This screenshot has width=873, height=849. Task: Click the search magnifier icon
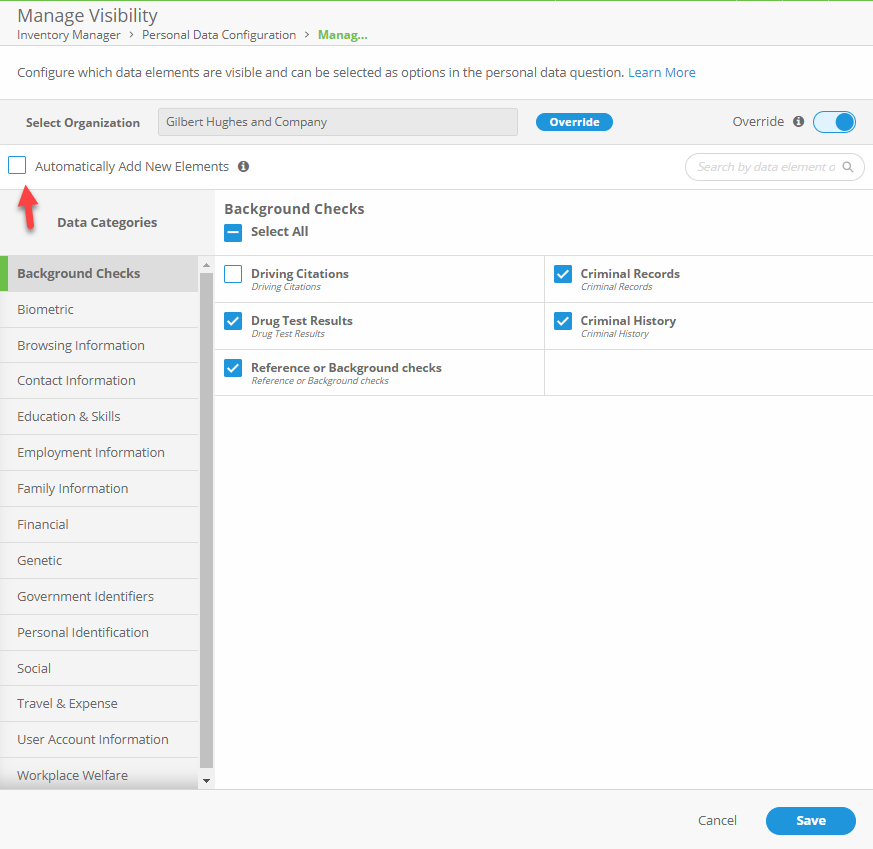(x=848, y=167)
